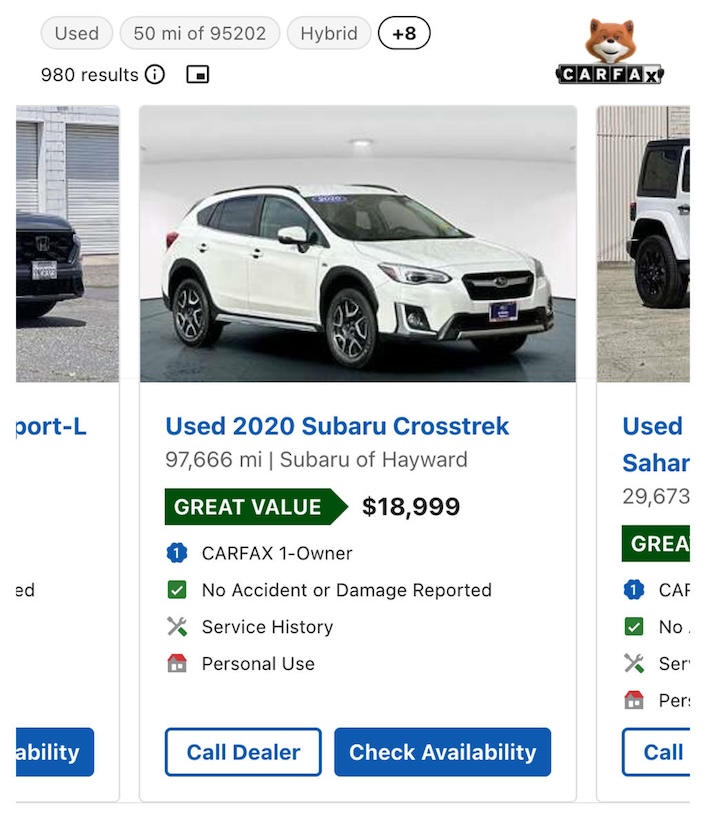Image resolution: width=706 pixels, height=819 pixels.
Task: Toggle the Hybrid filter pill
Action: point(329,33)
